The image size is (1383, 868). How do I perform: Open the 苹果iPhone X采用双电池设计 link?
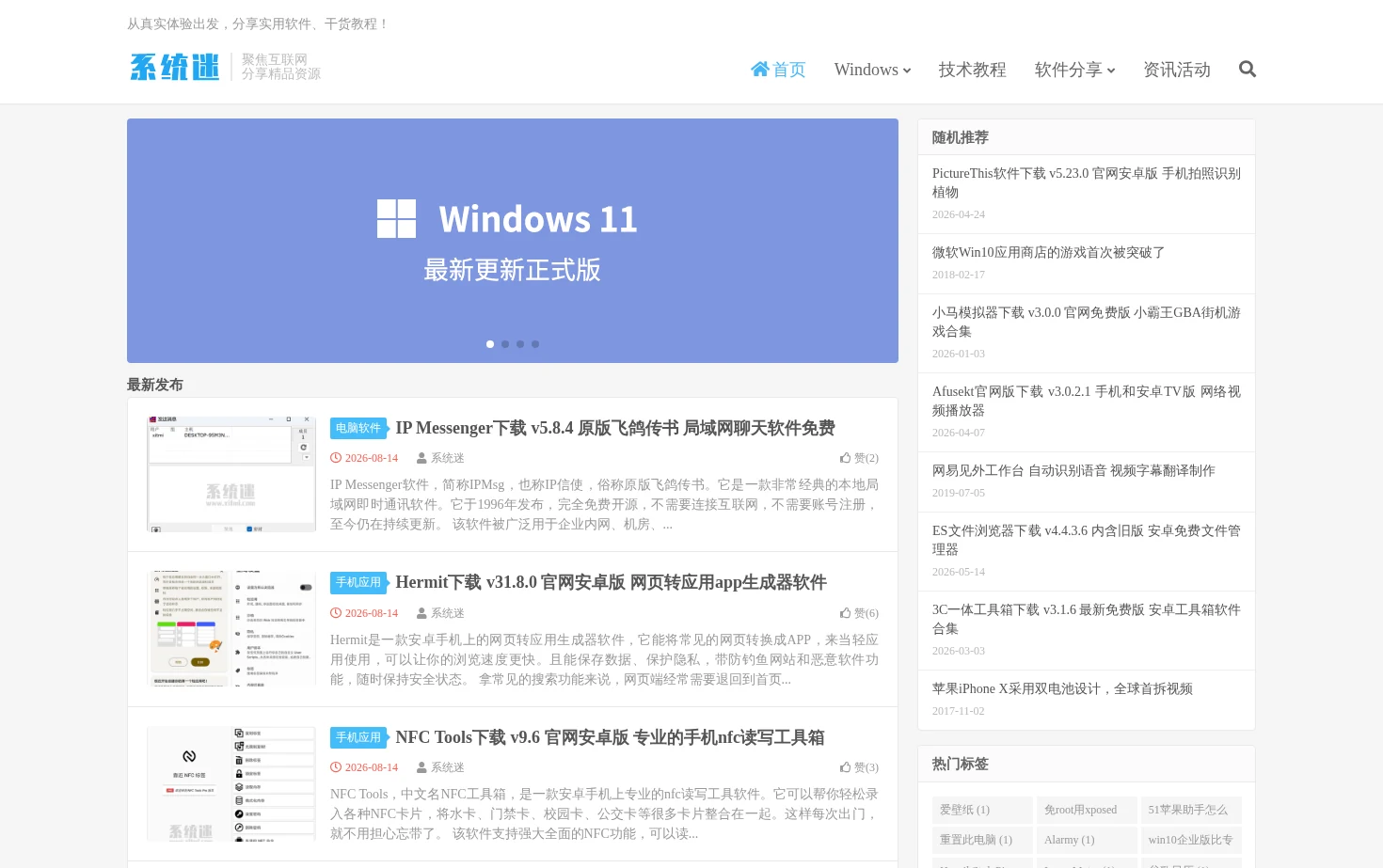[x=1062, y=688]
